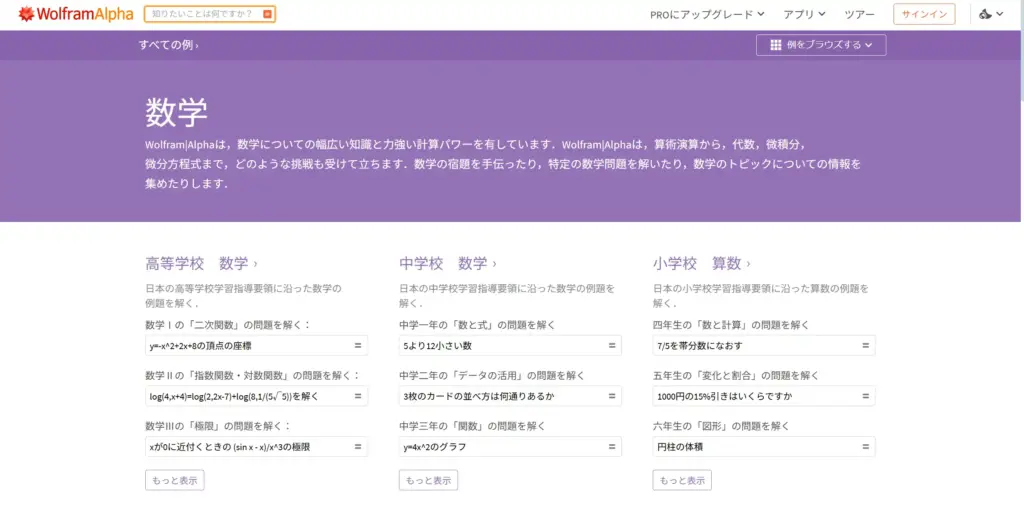Open the 中学校 数学 section heading
The height and width of the screenshot is (520, 1024).
tap(447, 263)
